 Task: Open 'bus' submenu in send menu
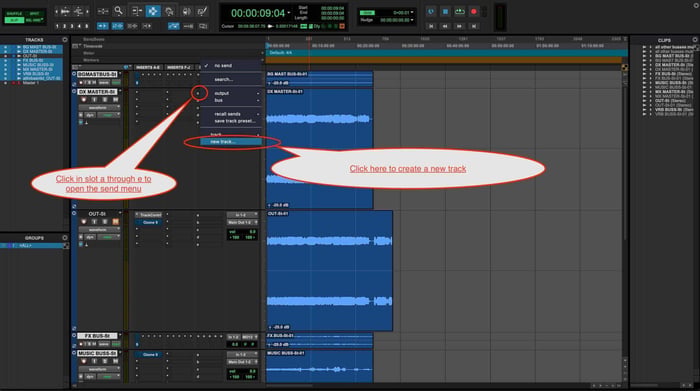point(231,100)
